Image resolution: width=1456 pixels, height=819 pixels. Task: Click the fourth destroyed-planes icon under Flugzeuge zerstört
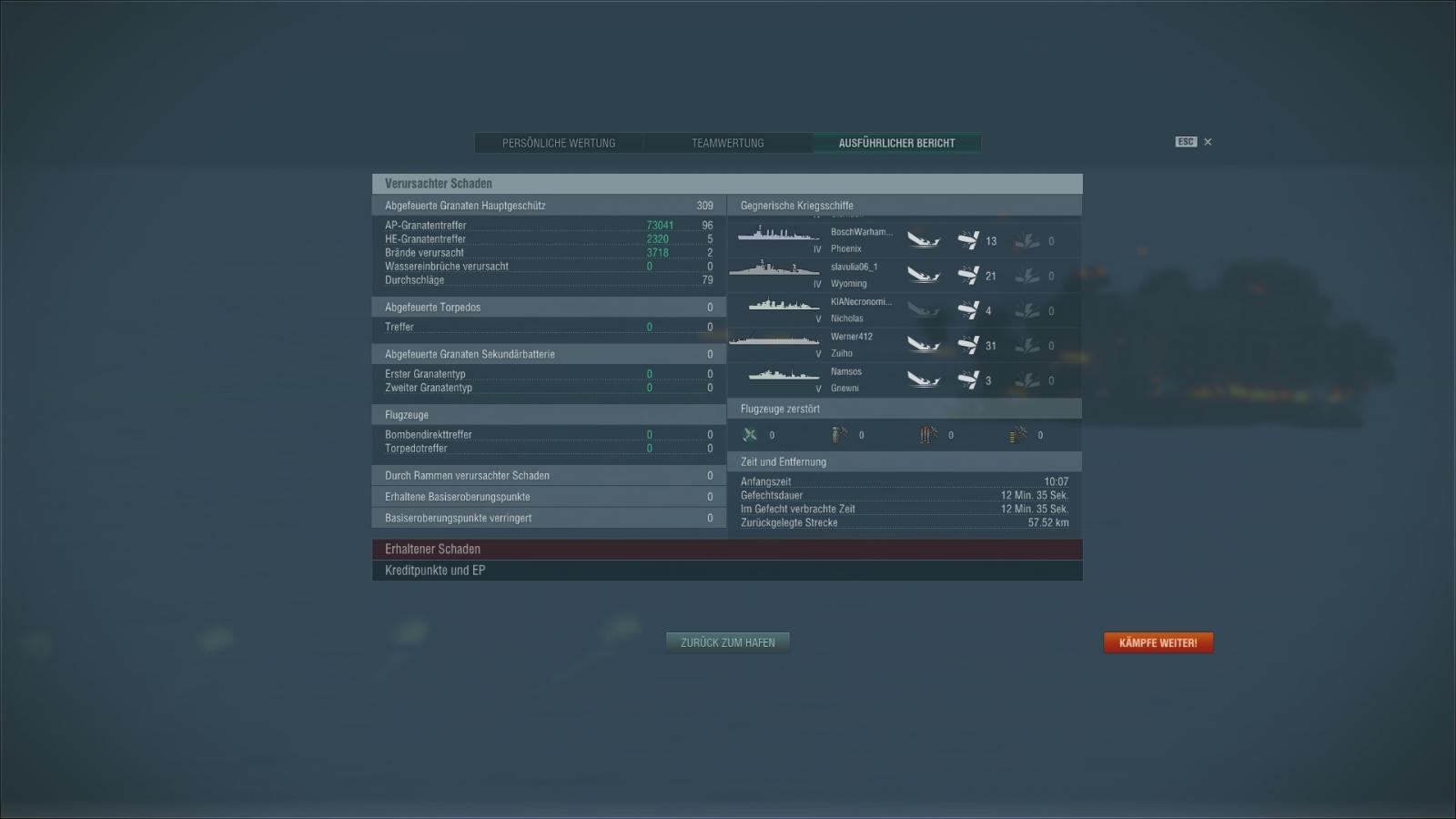coord(1017,435)
